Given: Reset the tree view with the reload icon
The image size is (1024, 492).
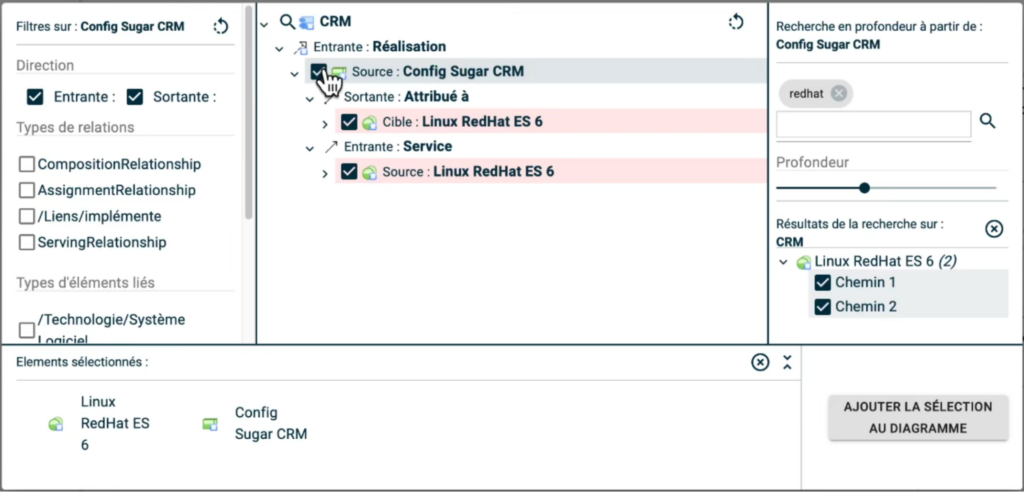Looking at the screenshot, I should click(x=736, y=22).
